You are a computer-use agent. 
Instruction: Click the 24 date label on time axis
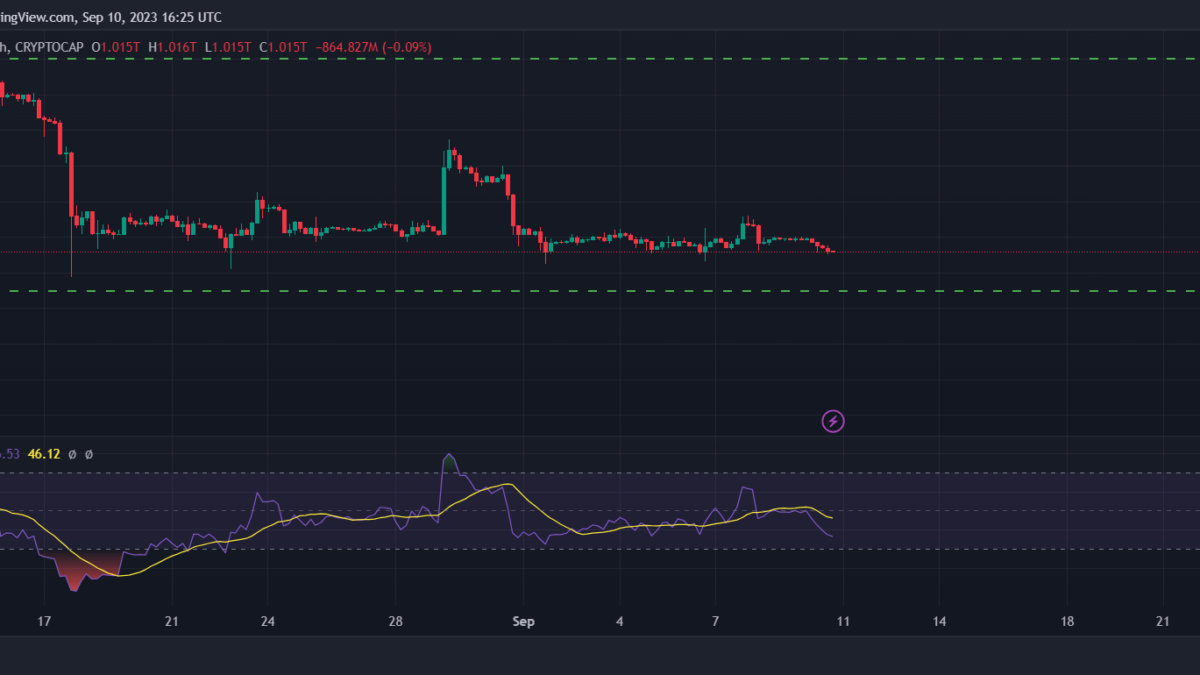tap(268, 621)
